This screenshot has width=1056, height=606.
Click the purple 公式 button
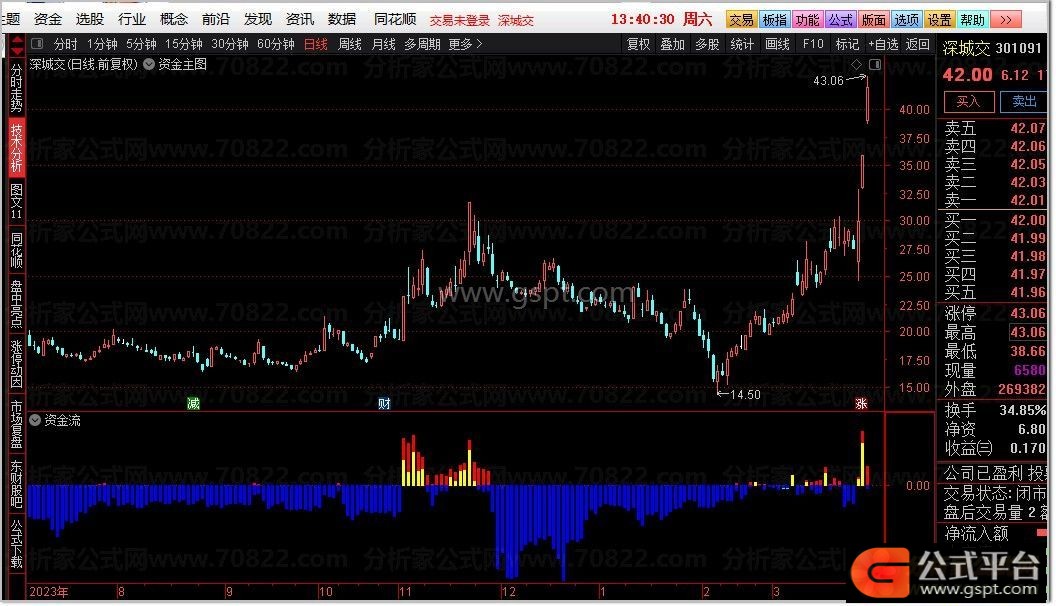tap(840, 20)
